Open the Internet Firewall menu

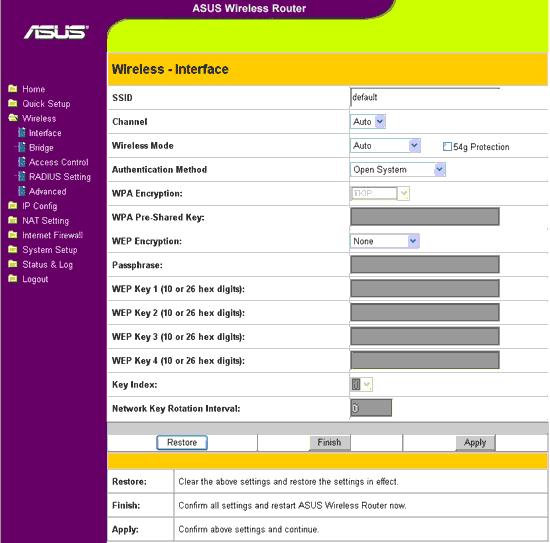[53, 235]
